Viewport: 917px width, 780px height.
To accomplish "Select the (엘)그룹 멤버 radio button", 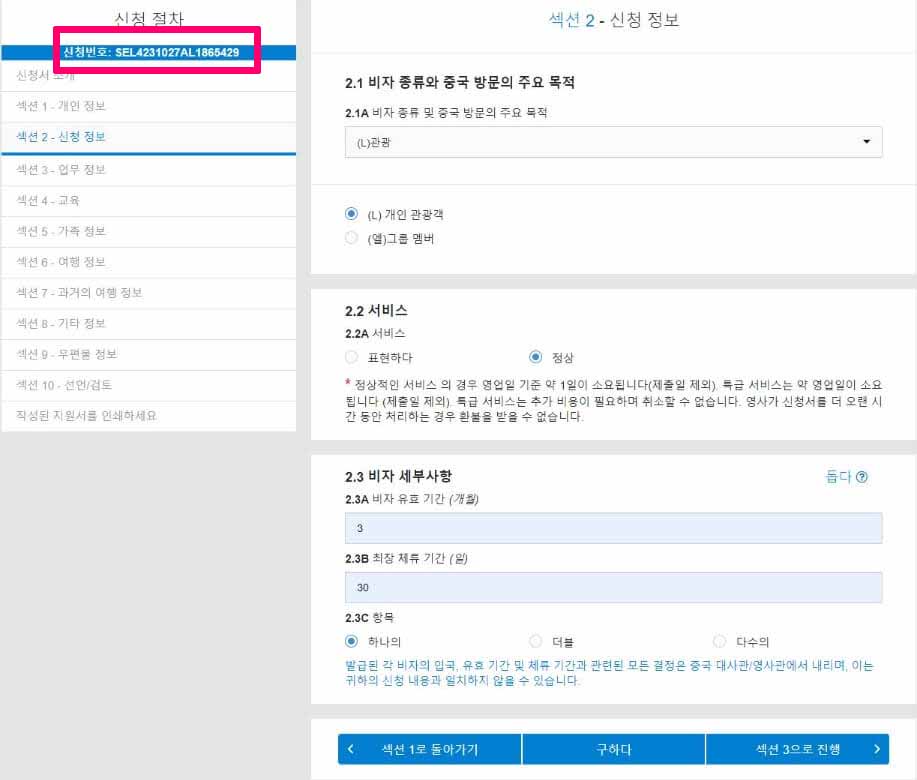I will click(x=352, y=238).
